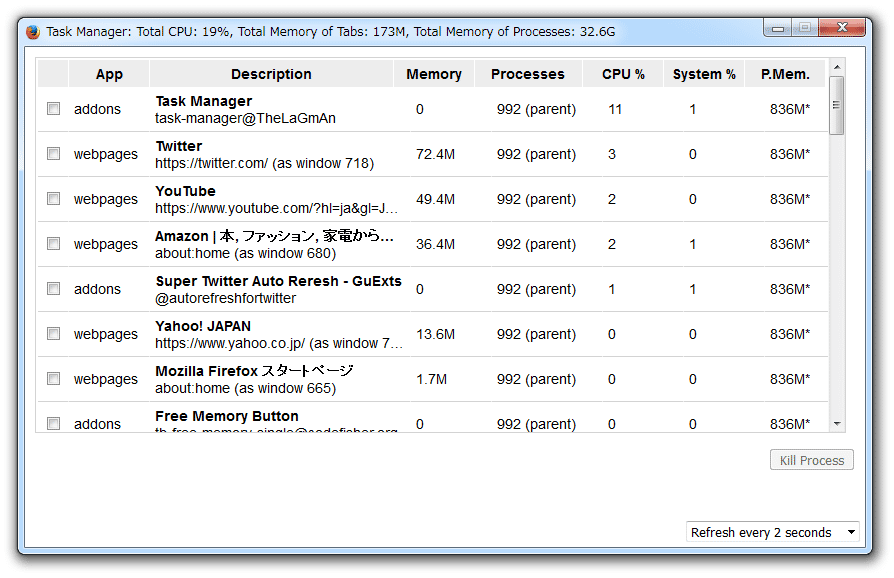894x578 pixels.
Task: Click the Amazon row title
Action: (x=274, y=236)
